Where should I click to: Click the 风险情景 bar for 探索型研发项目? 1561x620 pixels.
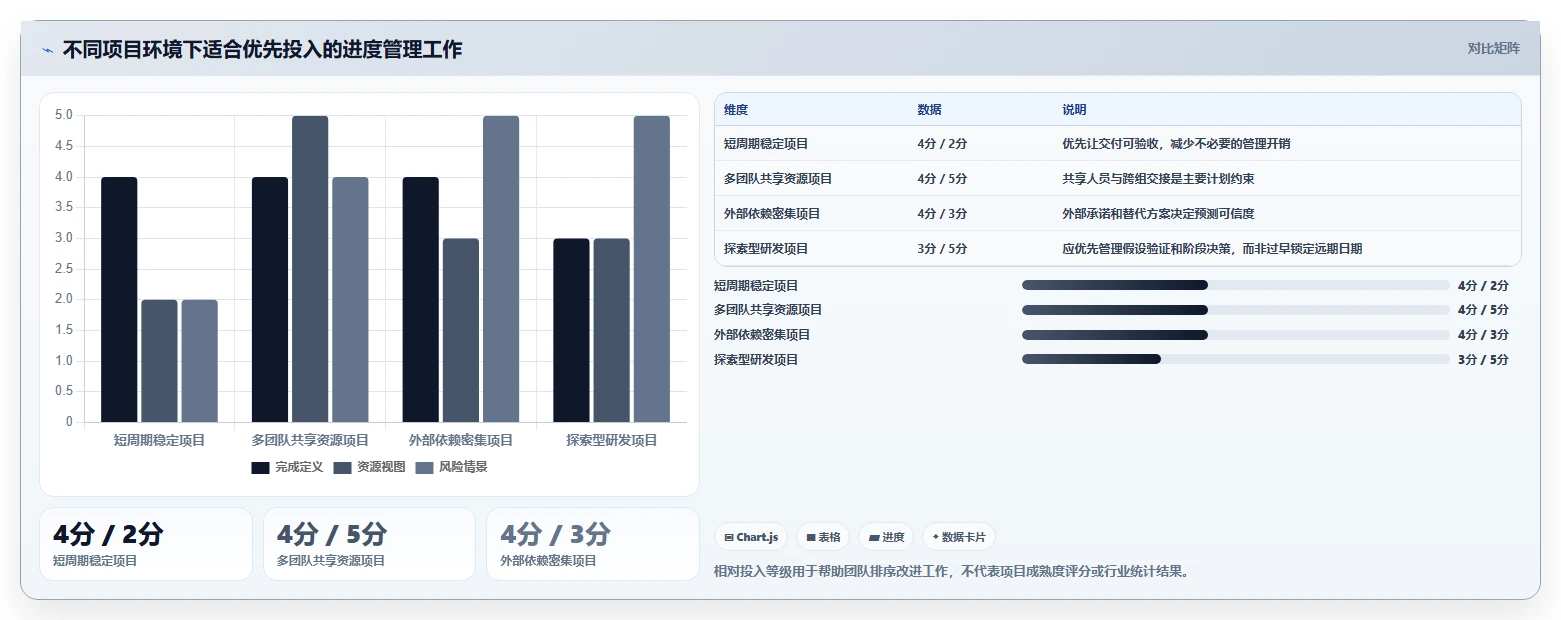tap(652, 269)
